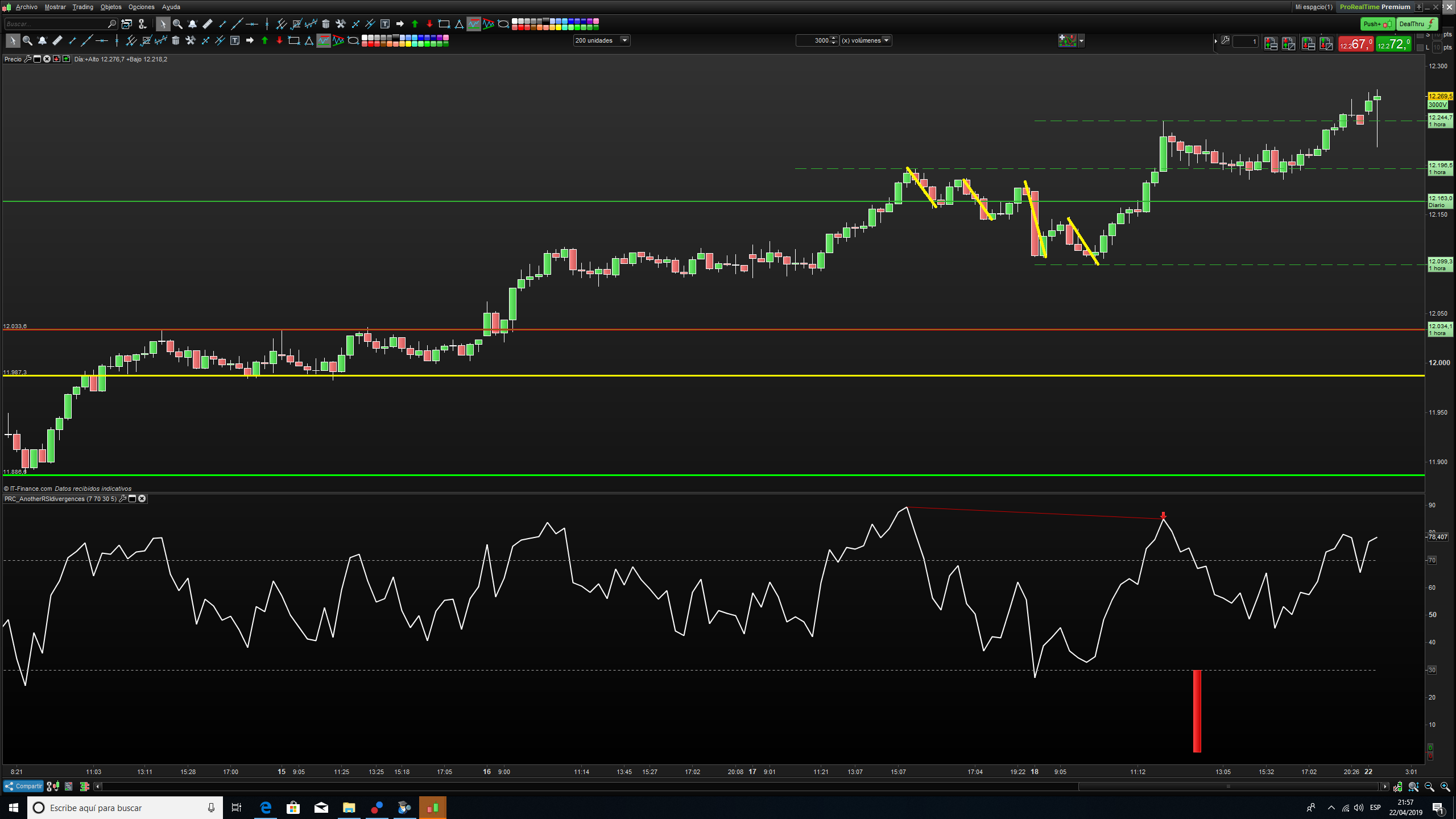Open Precio chart settings wrench
This screenshot has height=819, width=1456.
[27, 59]
